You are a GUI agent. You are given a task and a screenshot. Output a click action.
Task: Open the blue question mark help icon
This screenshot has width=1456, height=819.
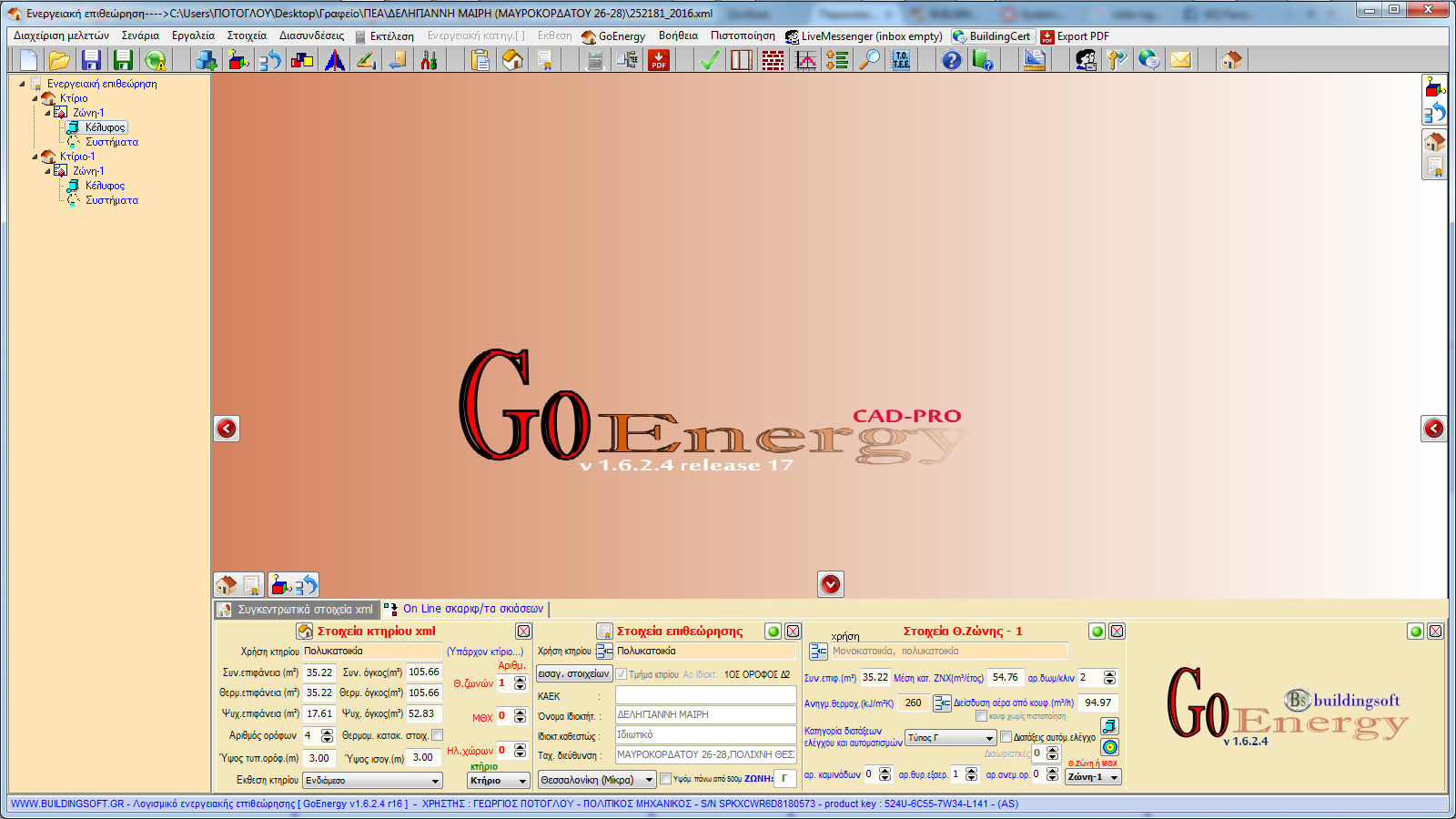pos(951,60)
